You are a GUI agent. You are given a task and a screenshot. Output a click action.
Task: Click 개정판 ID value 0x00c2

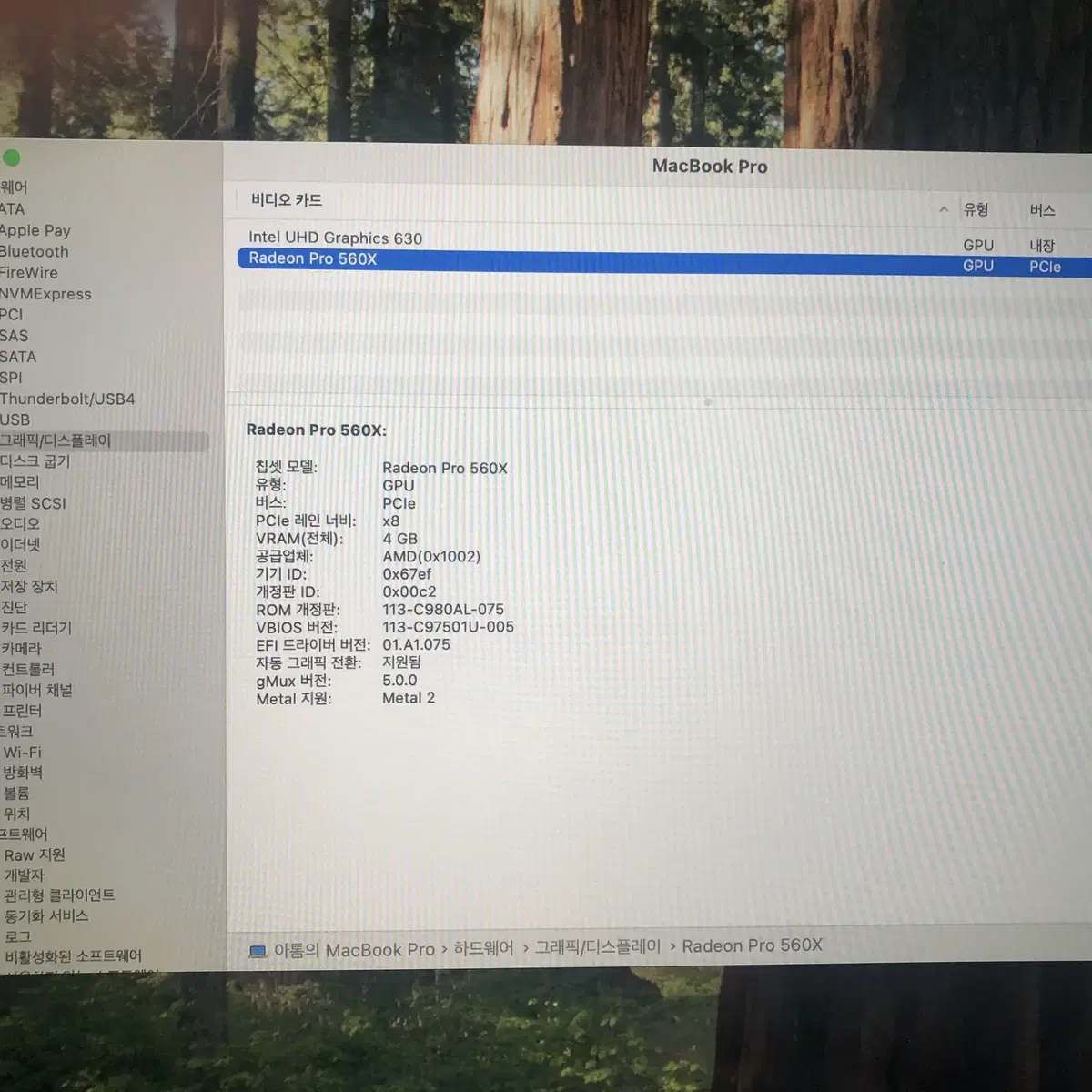pos(409,591)
